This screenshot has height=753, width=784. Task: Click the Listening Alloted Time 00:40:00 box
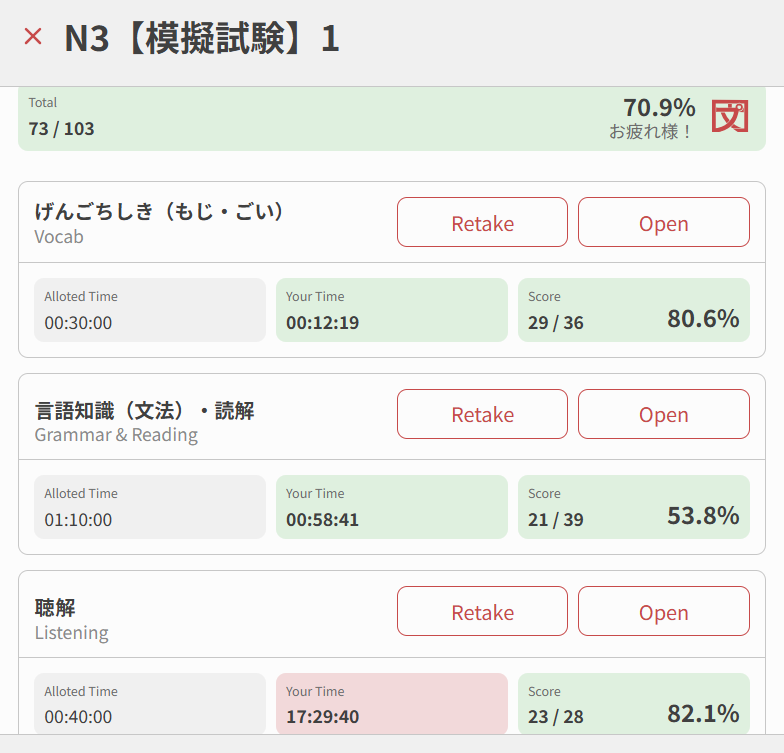coord(149,704)
